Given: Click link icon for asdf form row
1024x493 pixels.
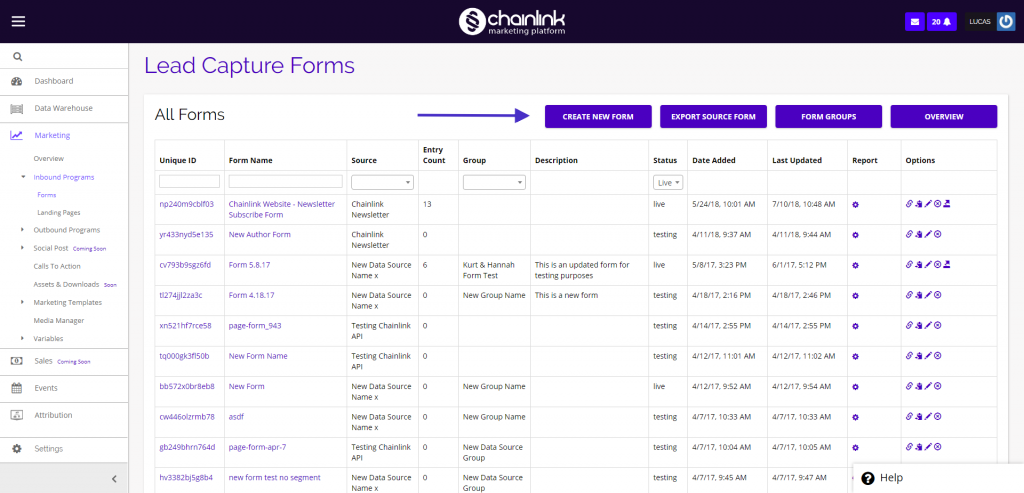Looking at the screenshot, I should click(x=909, y=417).
